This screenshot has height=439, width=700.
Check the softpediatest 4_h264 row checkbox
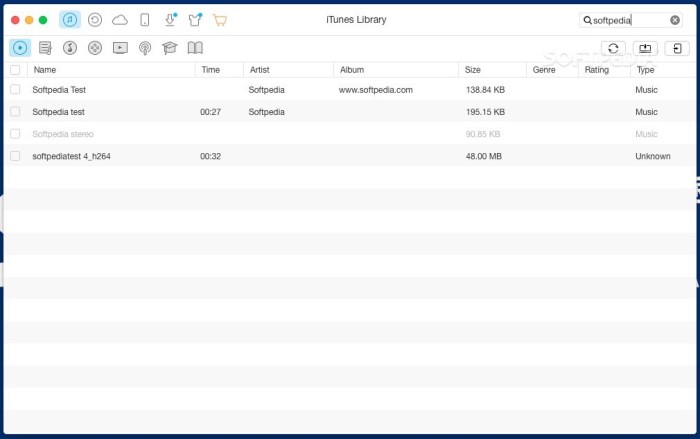15,156
